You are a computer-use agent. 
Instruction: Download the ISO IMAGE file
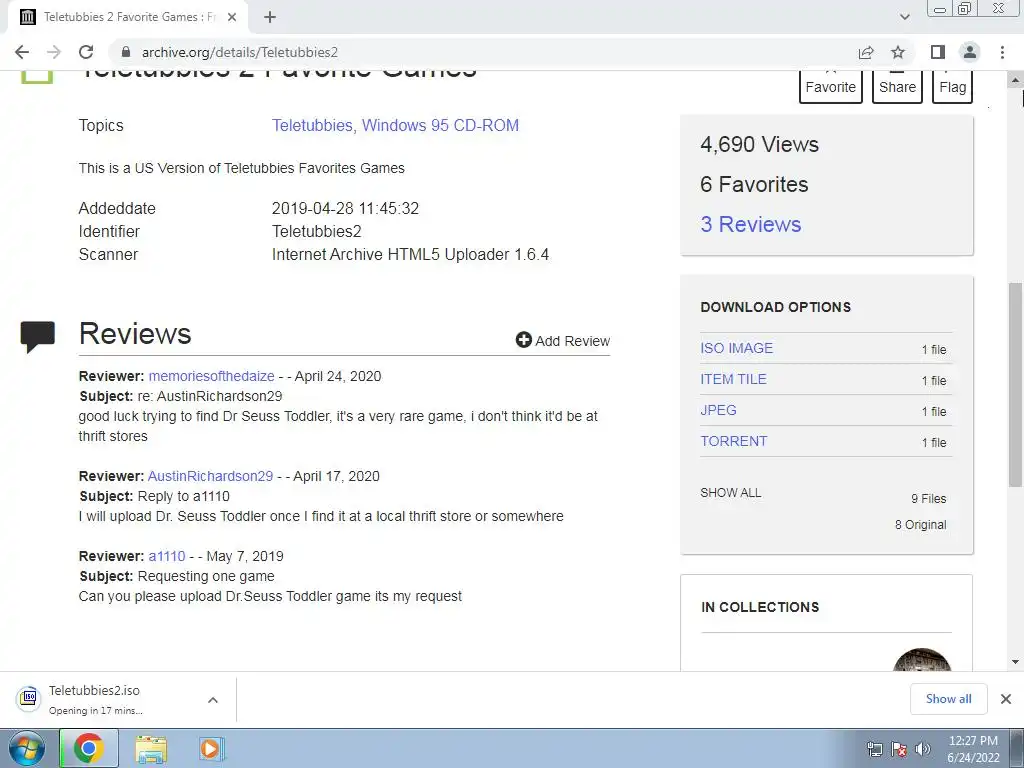(736, 348)
